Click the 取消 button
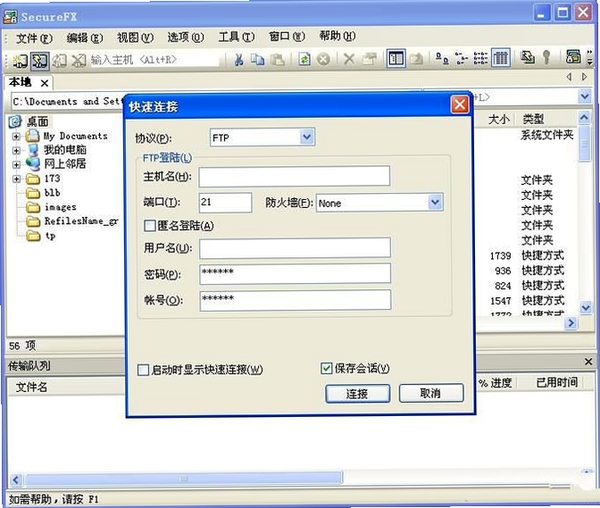600x508 pixels. 431,393
